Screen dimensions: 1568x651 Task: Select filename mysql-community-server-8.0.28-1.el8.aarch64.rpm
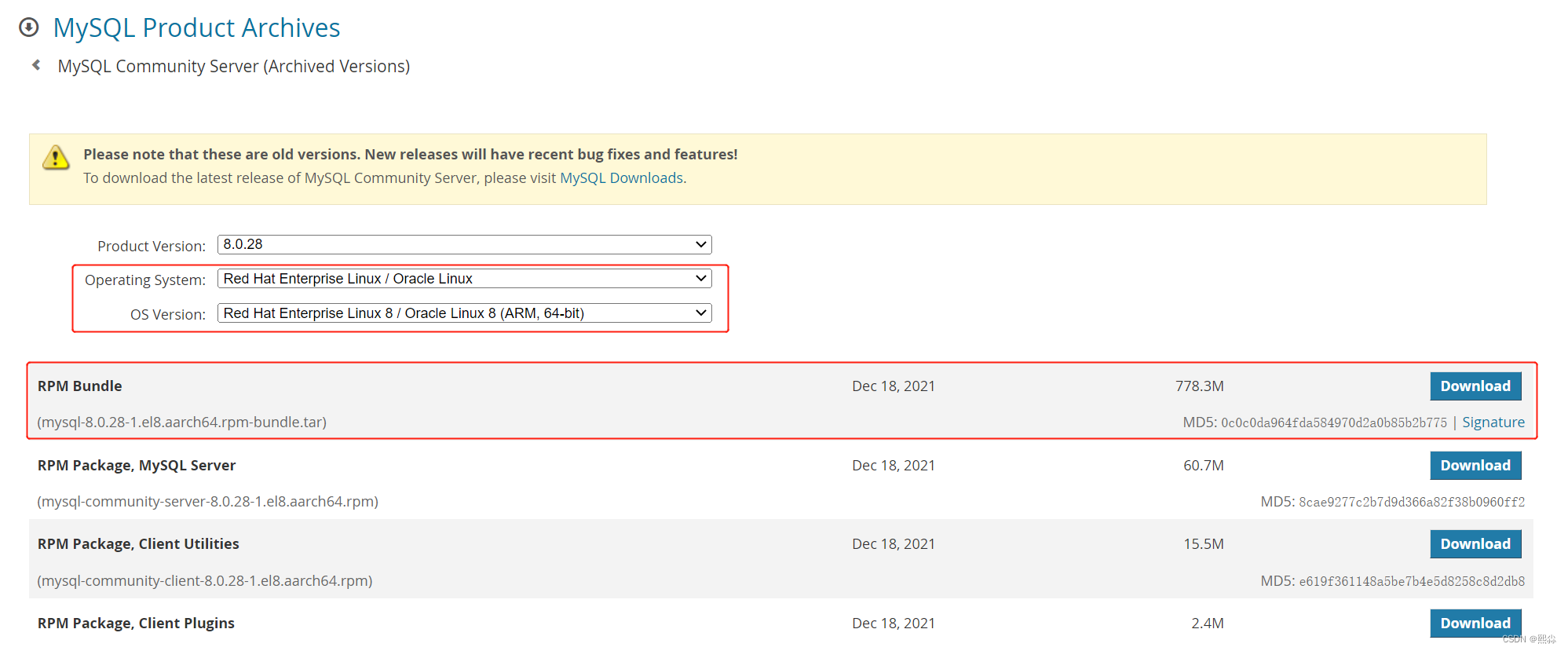(208, 502)
